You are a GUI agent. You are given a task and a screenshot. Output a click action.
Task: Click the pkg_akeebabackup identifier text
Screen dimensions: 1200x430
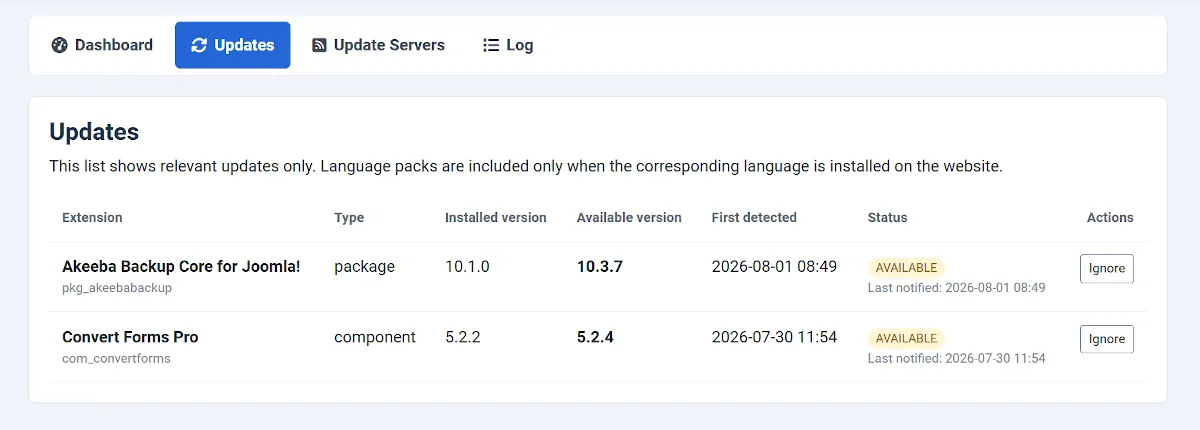(117, 288)
